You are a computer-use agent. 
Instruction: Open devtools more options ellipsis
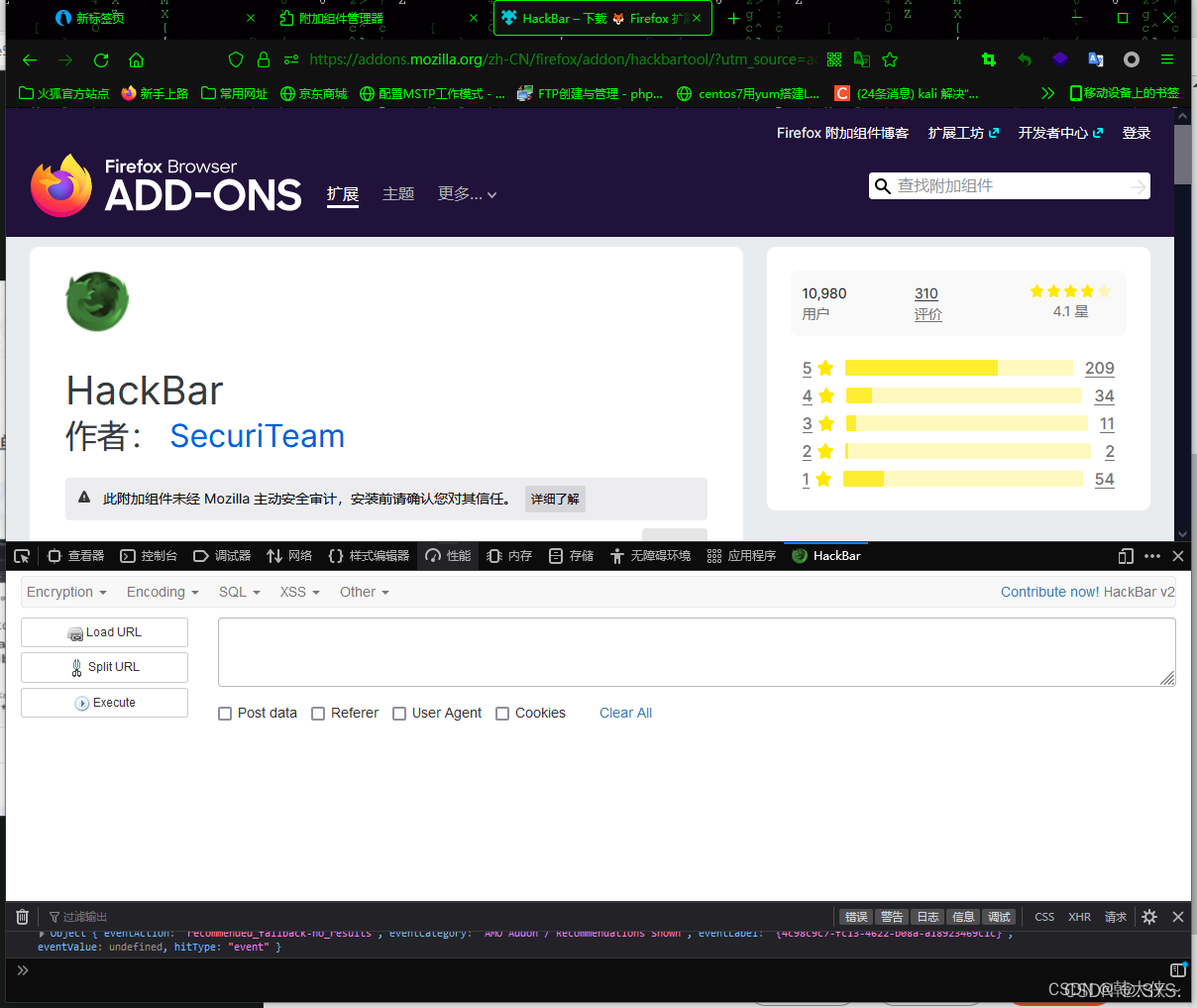click(x=1152, y=556)
